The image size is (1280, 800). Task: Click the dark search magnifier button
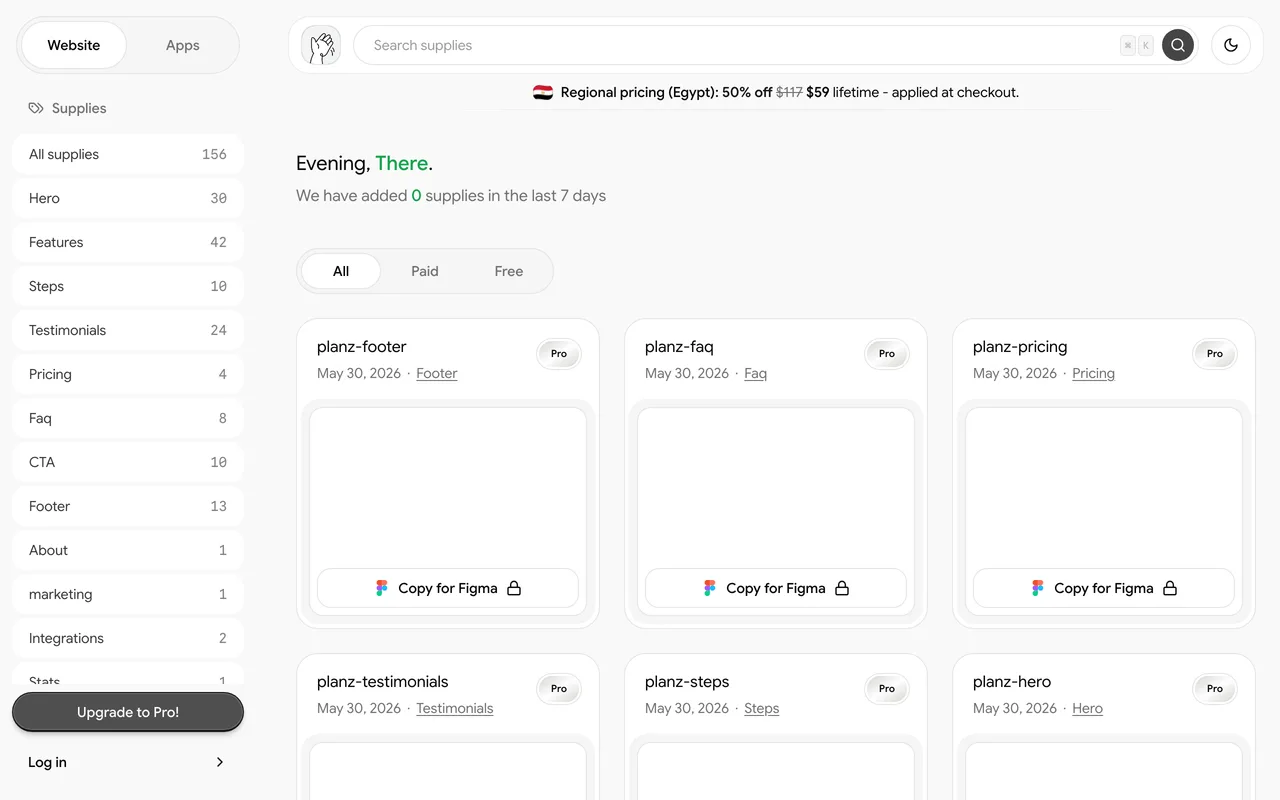(x=1178, y=45)
